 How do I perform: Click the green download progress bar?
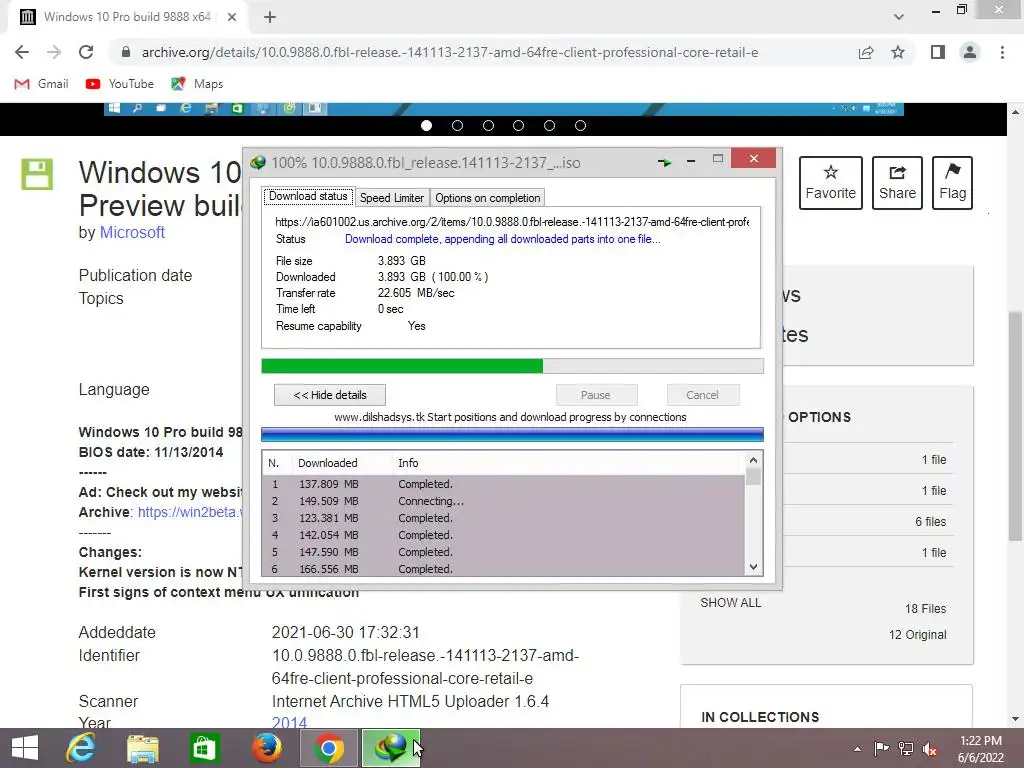click(x=512, y=366)
